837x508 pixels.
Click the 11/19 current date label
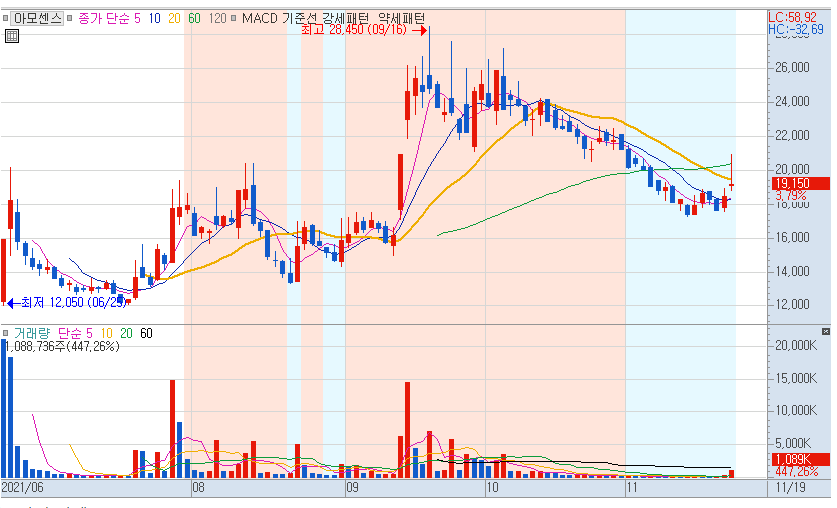click(791, 487)
